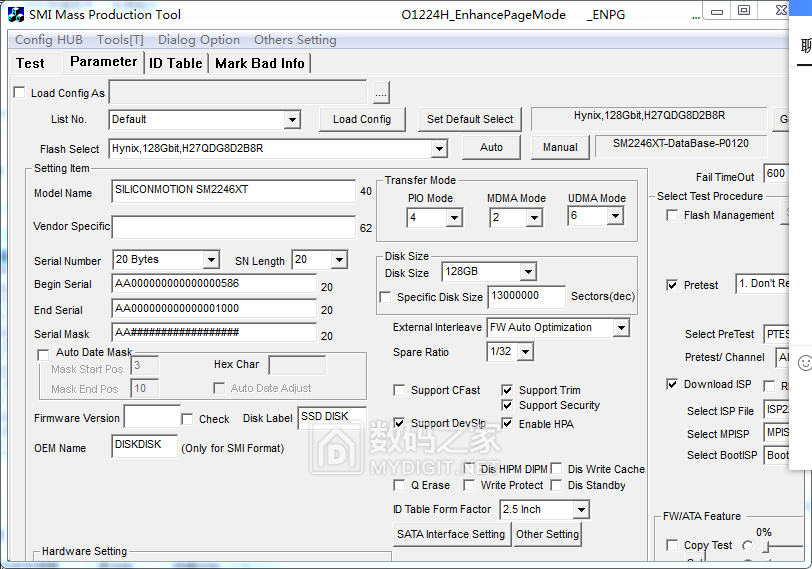Click the Disk Label input field
The image size is (812, 569).
pyautogui.click(x=332, y=418)
